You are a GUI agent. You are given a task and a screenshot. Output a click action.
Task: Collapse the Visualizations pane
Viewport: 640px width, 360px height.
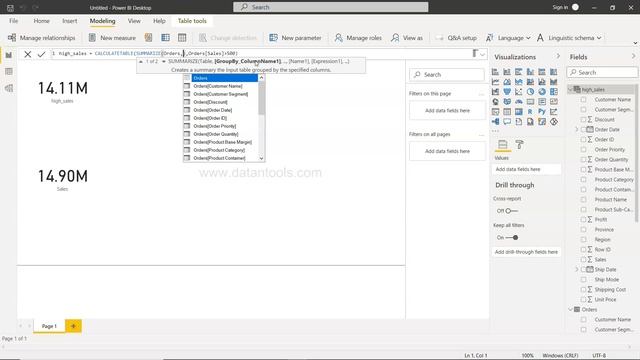[x=558, y=56]
